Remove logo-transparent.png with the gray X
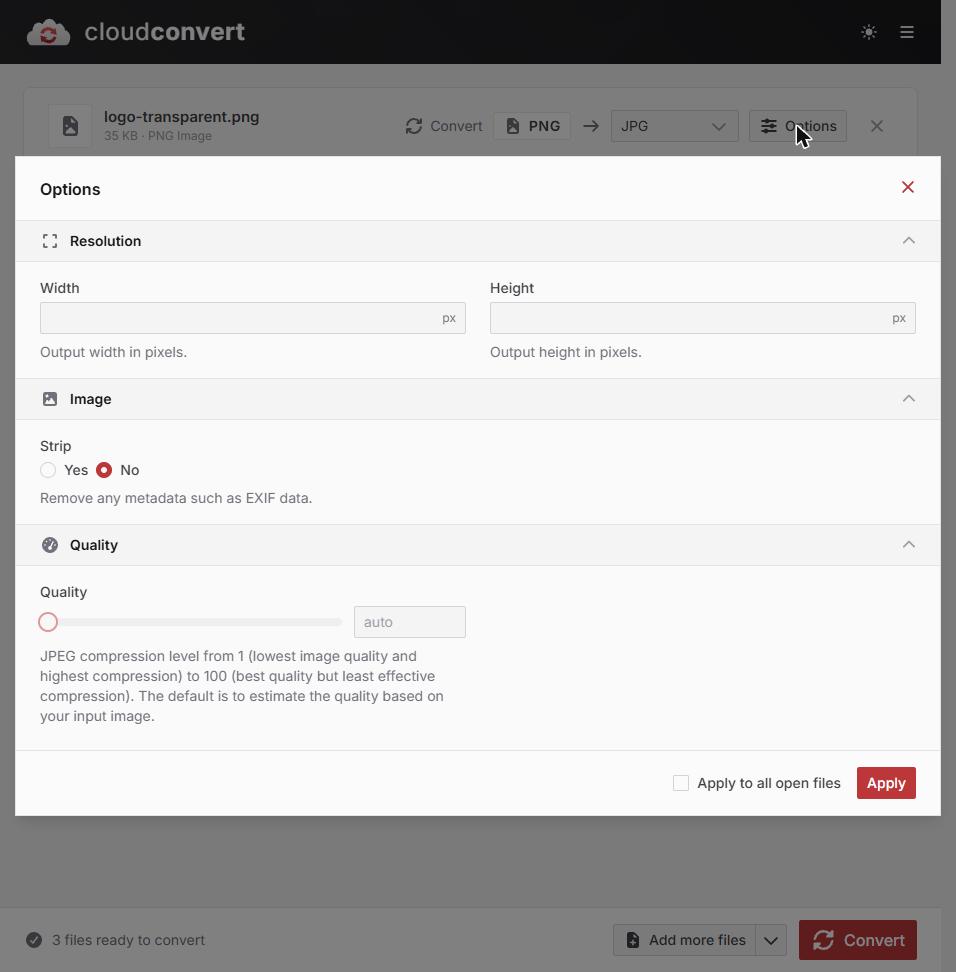This screenshot has width=956, height=972. [x=876, y=126]
